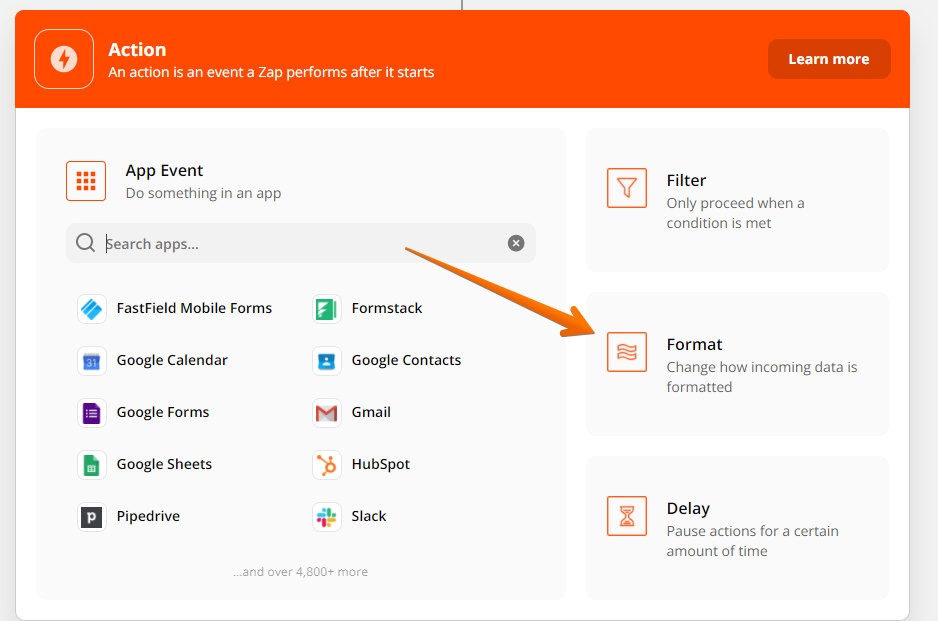Choose FastField Mobile Forms label

click(194, 308)
